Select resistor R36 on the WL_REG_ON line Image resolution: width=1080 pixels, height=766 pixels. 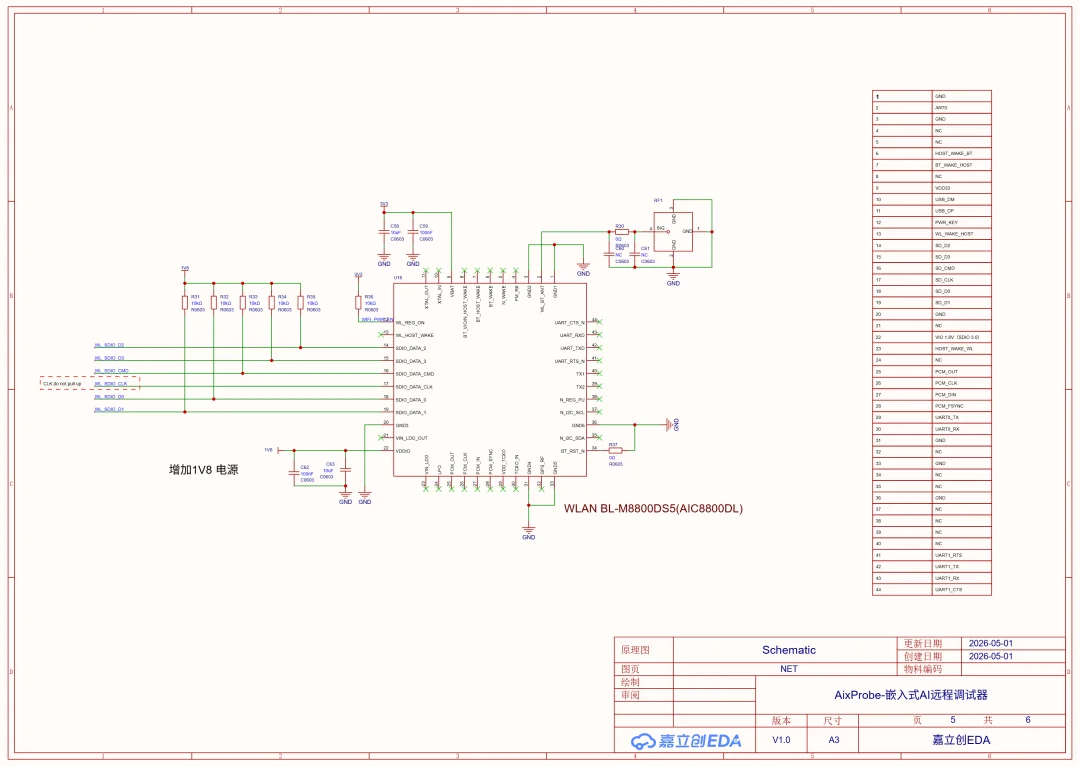[x=358, y=303]
